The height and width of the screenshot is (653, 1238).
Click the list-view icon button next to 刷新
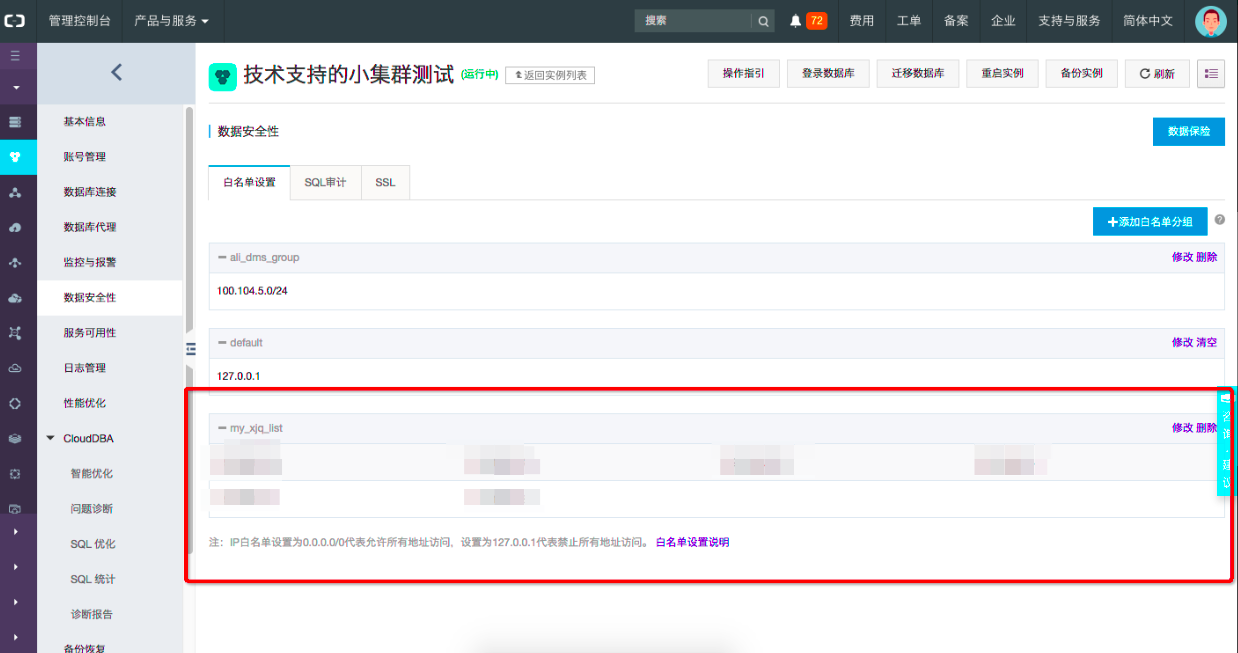pyautogui.click(x=1211, y=74)
